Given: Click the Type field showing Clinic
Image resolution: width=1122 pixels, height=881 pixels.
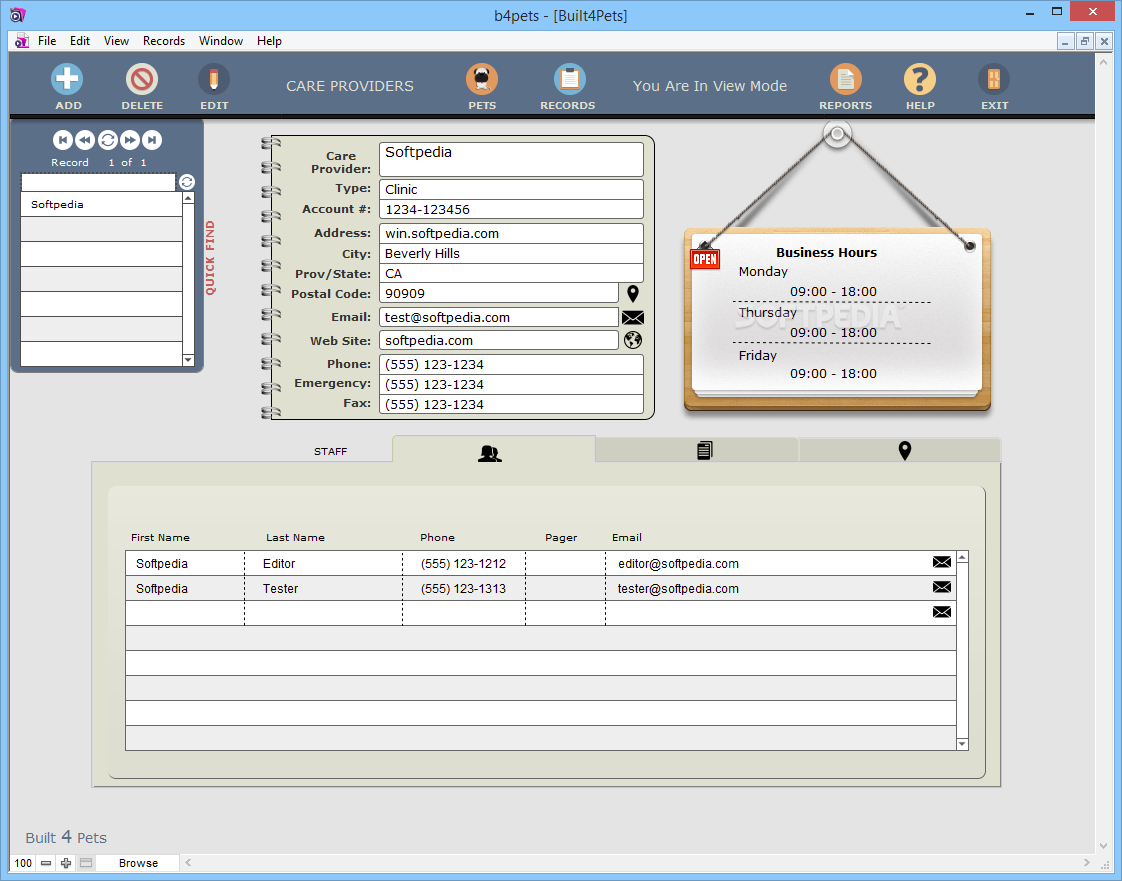Looking at the screenshot, I should [x=511, y=189].
